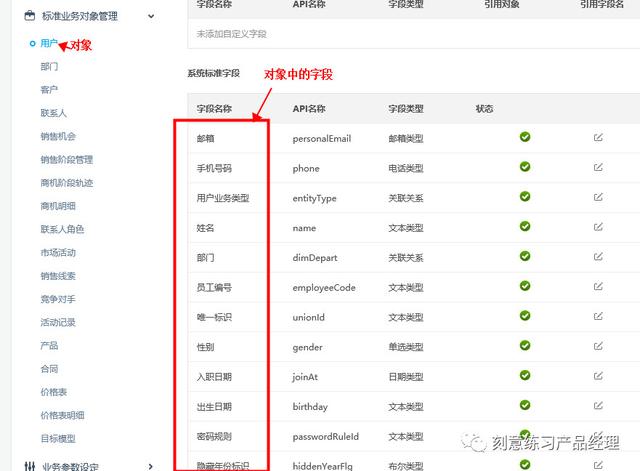Go to 价格表 in the sidebar

[x=53, y=392]
